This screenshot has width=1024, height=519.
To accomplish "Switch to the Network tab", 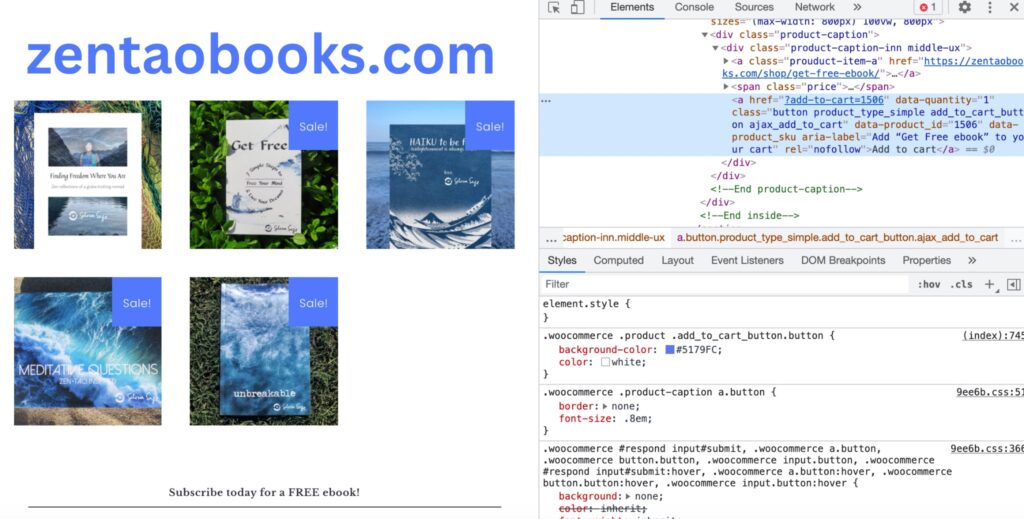I will click(814, 7).
